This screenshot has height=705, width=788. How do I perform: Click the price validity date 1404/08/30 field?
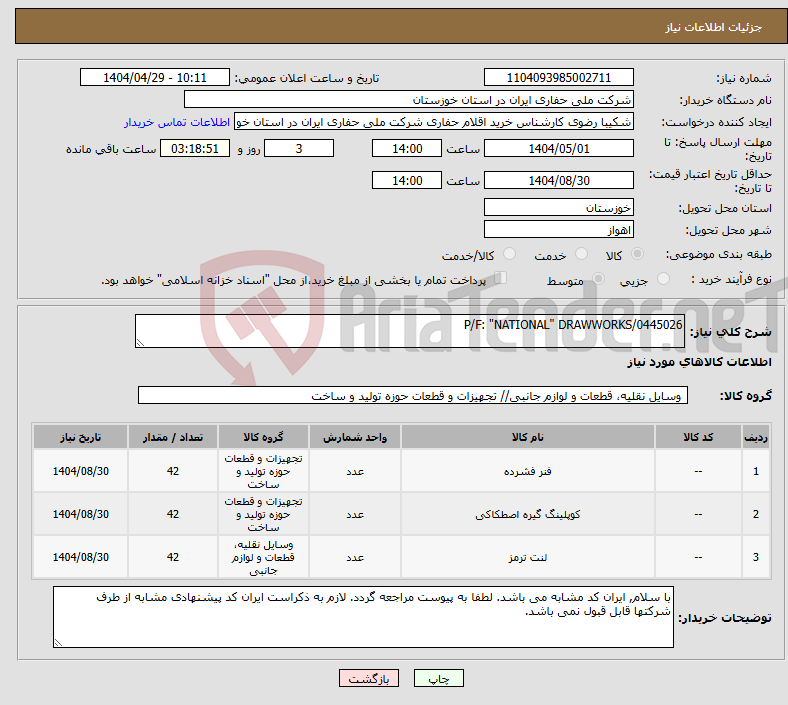click(558, 180)
